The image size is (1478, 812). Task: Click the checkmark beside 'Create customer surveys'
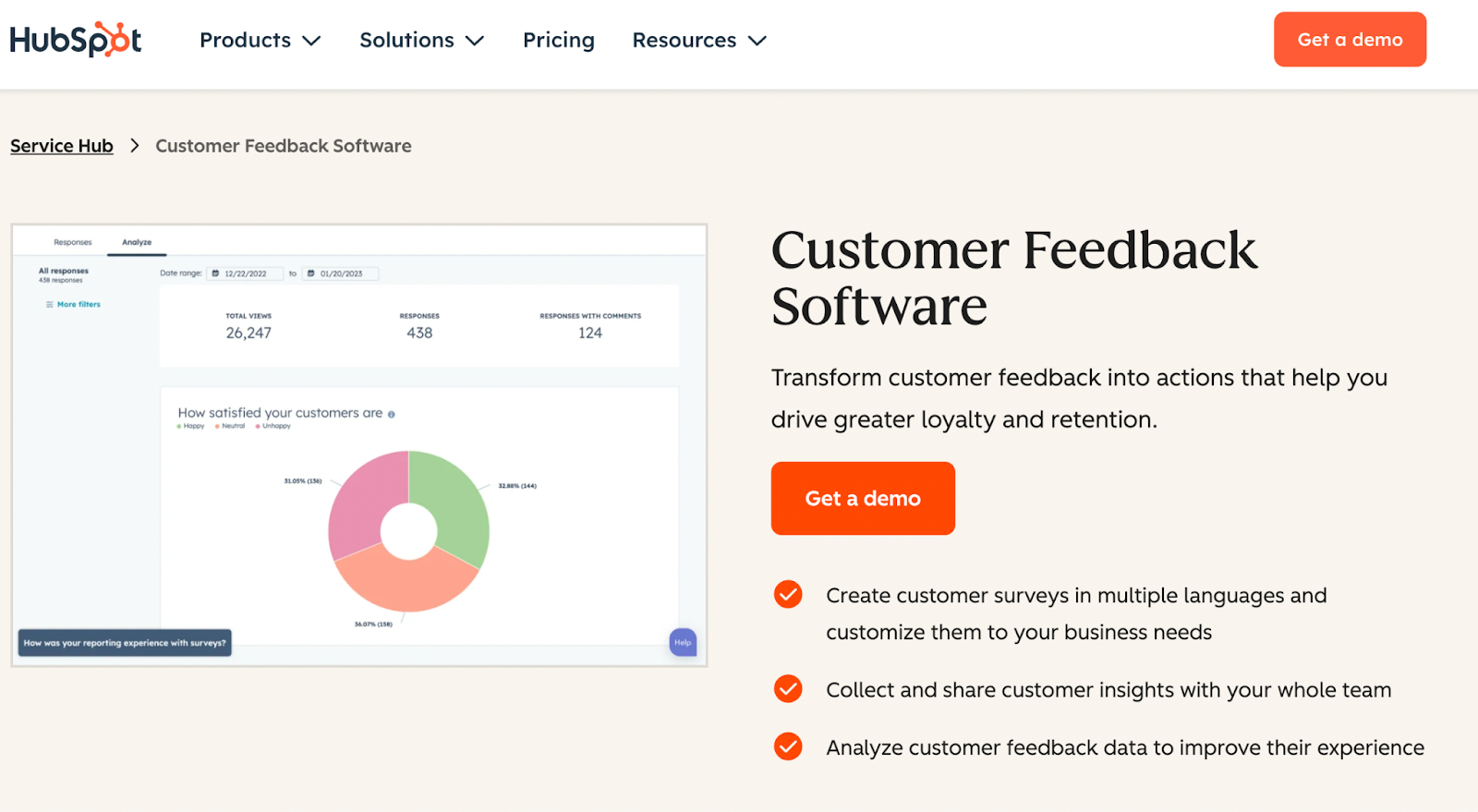pos(788,595)
